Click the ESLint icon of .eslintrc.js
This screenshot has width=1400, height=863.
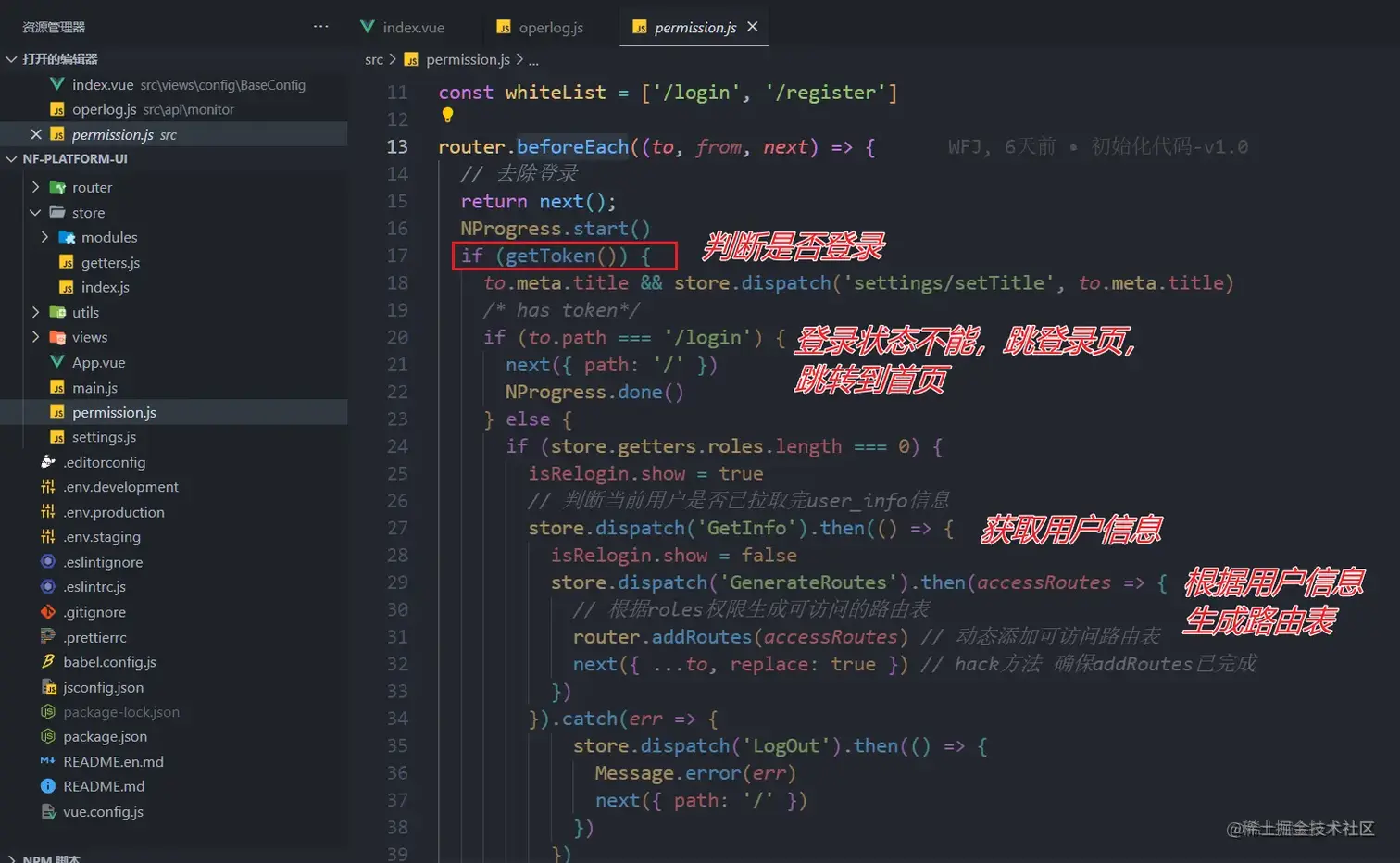48,587
